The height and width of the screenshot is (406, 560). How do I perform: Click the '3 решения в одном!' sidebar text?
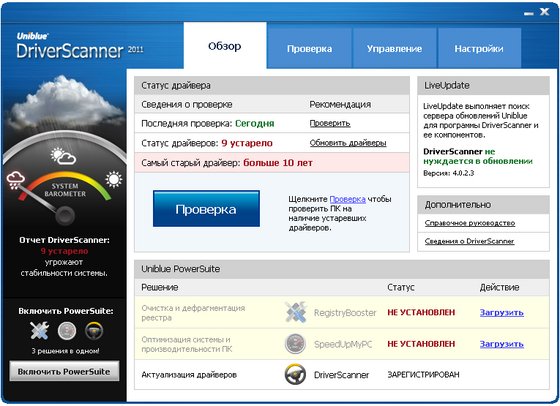[65, 351]
